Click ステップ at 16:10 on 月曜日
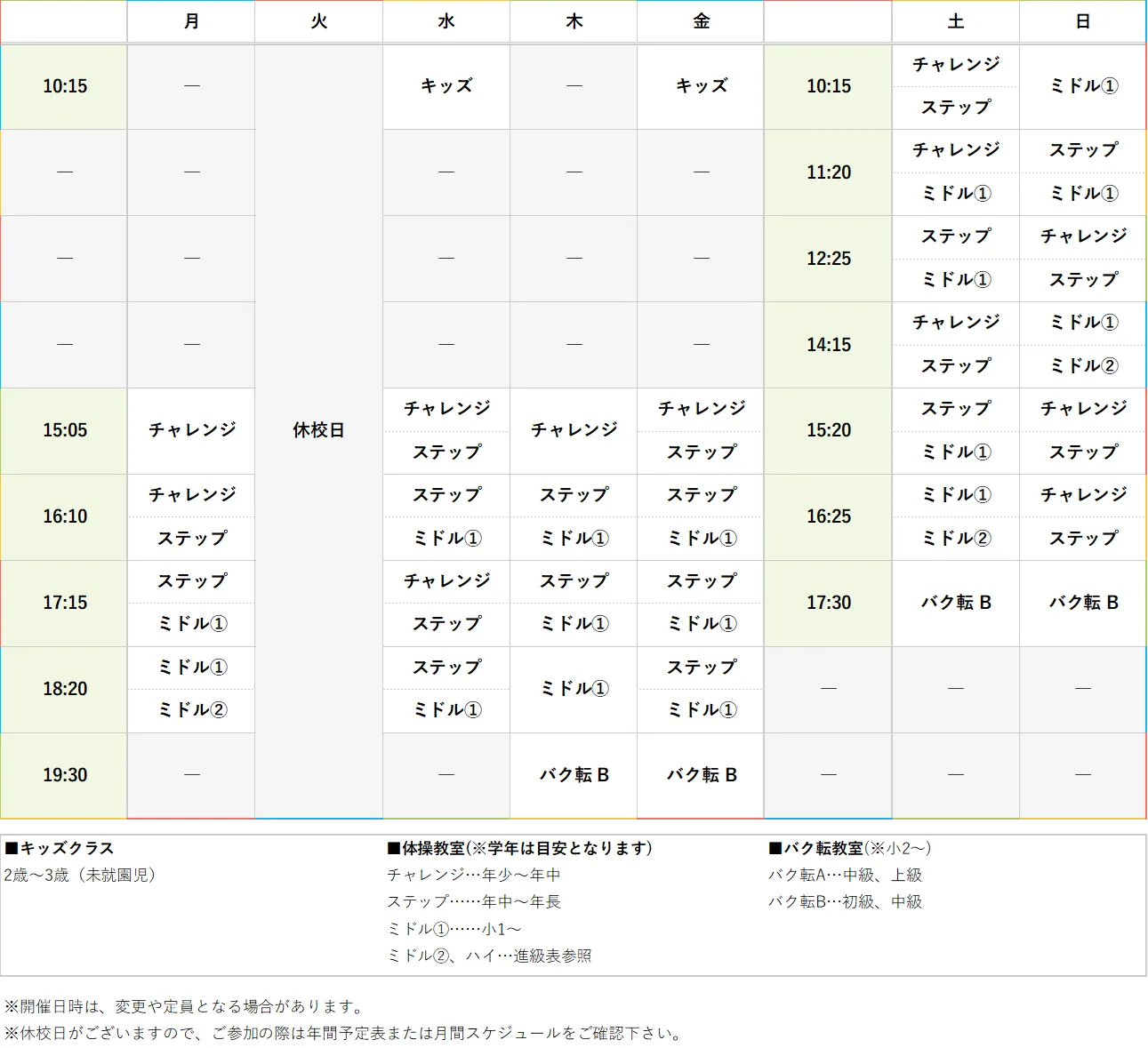 tap(191, 538)
